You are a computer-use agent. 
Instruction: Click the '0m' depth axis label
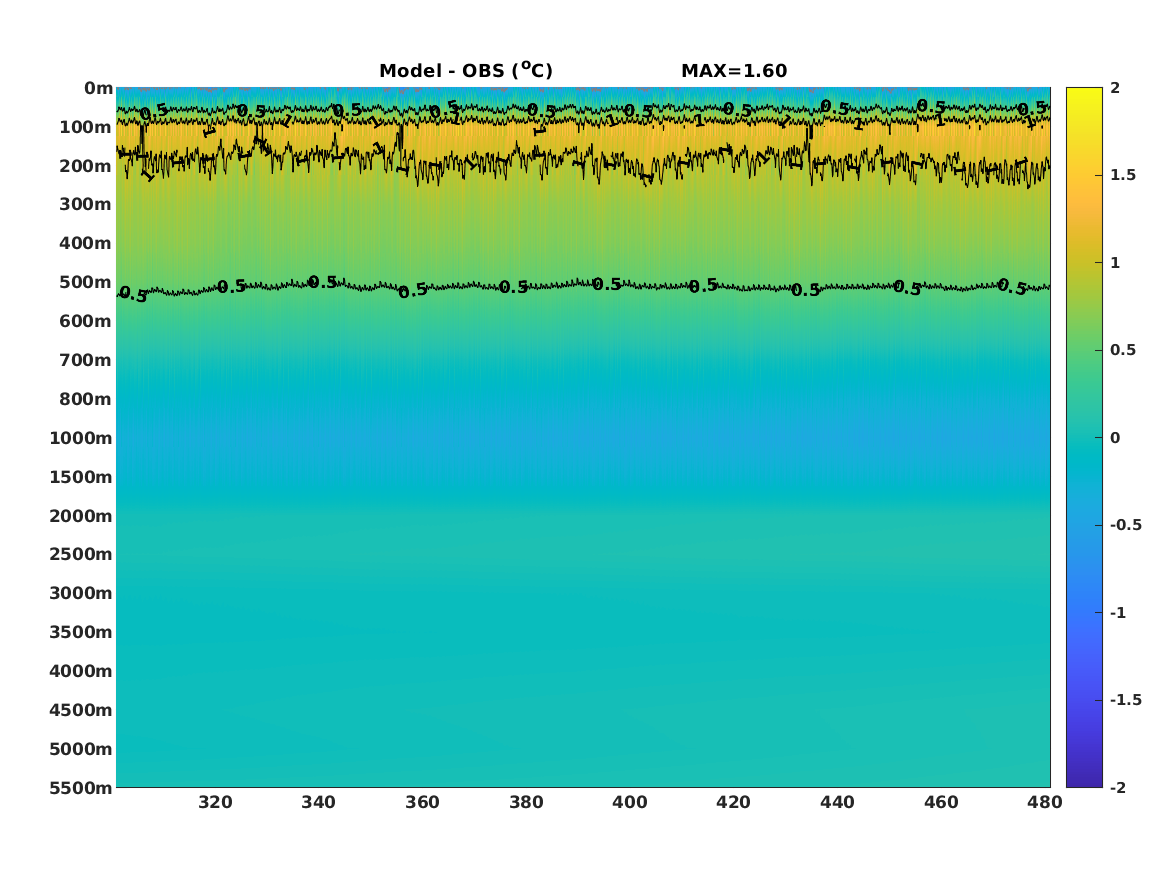(98, 89)
